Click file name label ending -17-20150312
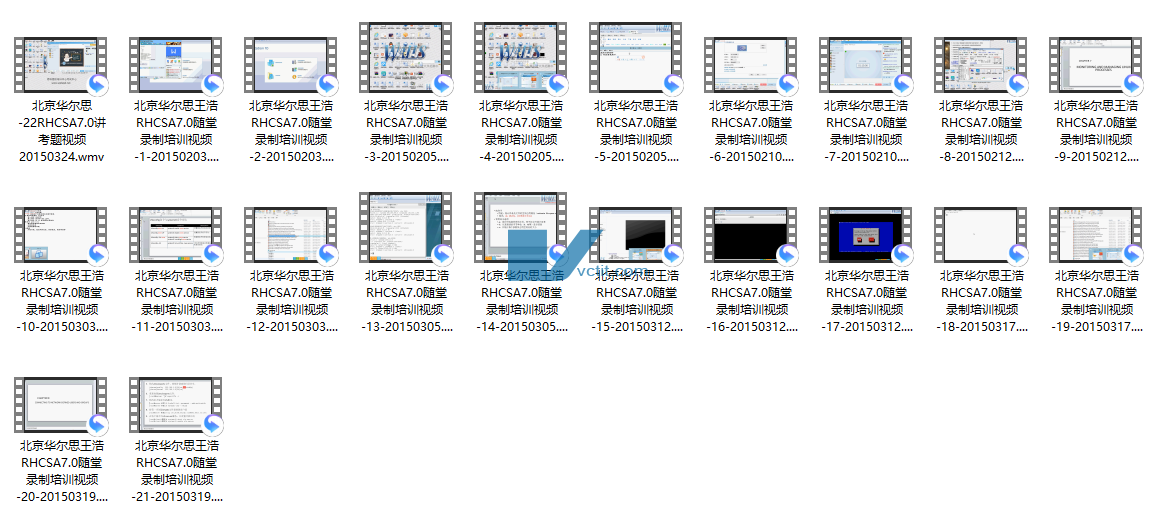 pyautogui.click(x=866, y=301)
